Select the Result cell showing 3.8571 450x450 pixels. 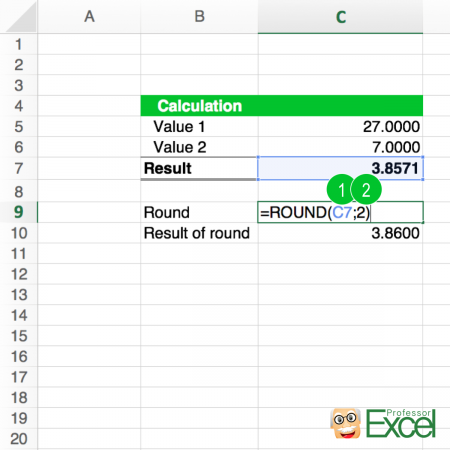(x=340, y=168)
